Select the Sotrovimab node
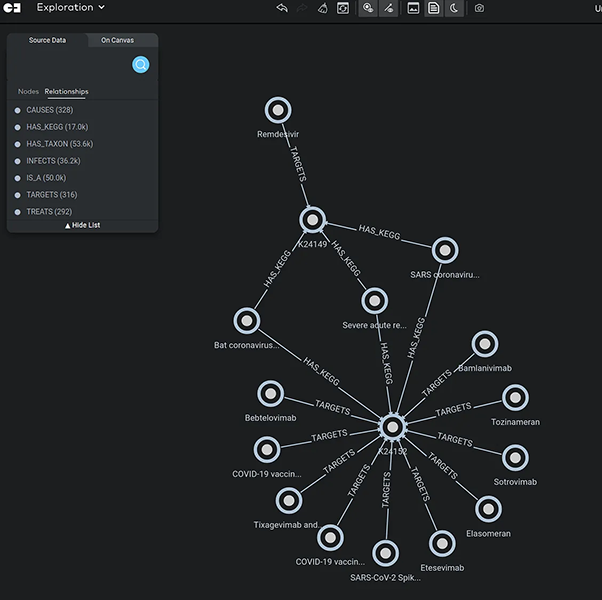Screen dimensions: 602x600 [x=515, y=458]
